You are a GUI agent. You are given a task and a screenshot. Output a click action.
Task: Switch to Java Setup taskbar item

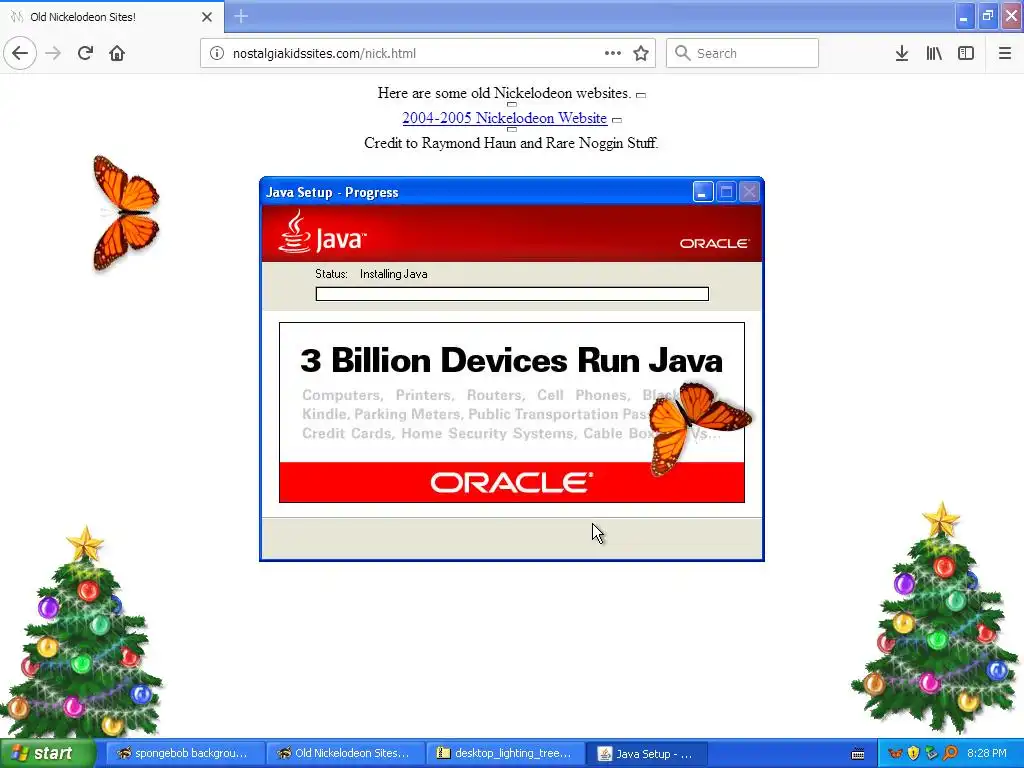pyautogui.click(x=647, y=753)
